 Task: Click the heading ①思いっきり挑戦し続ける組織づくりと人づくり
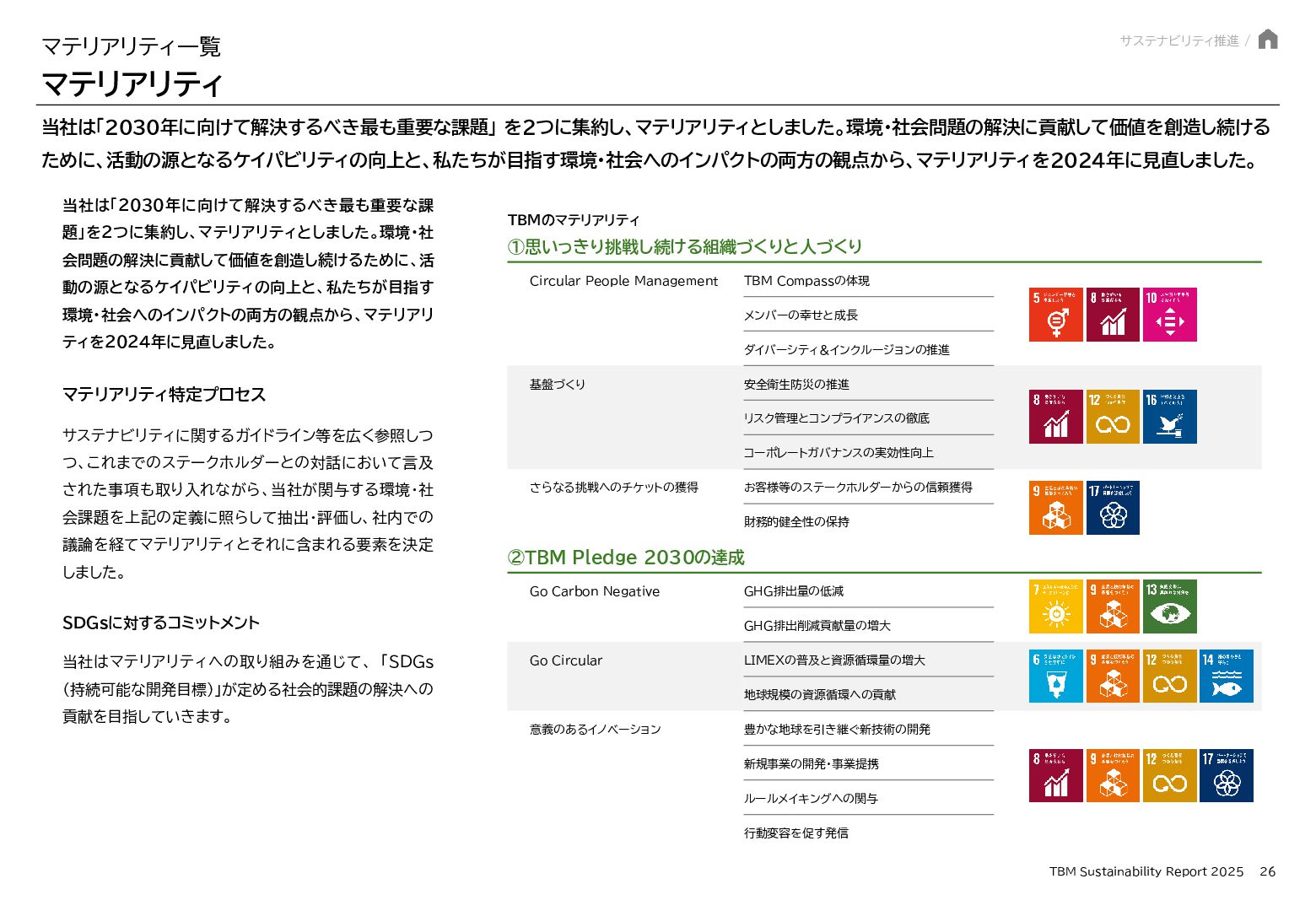685,246
